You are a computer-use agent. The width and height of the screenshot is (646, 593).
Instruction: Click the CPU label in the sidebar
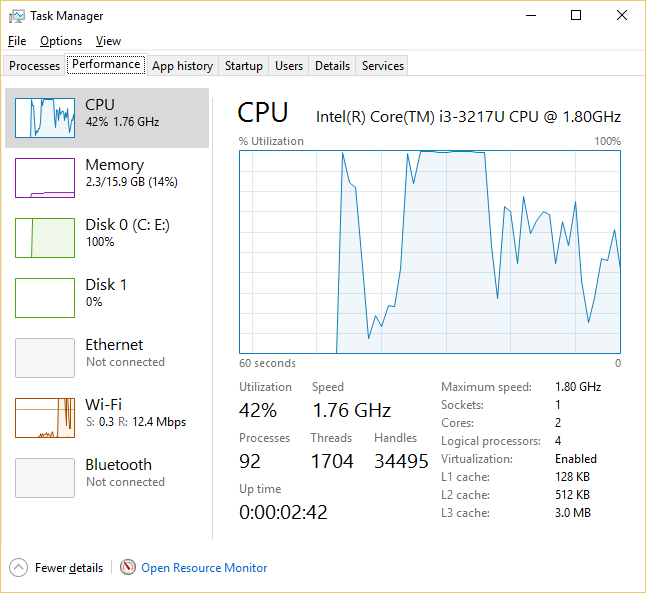pos(100,105)
